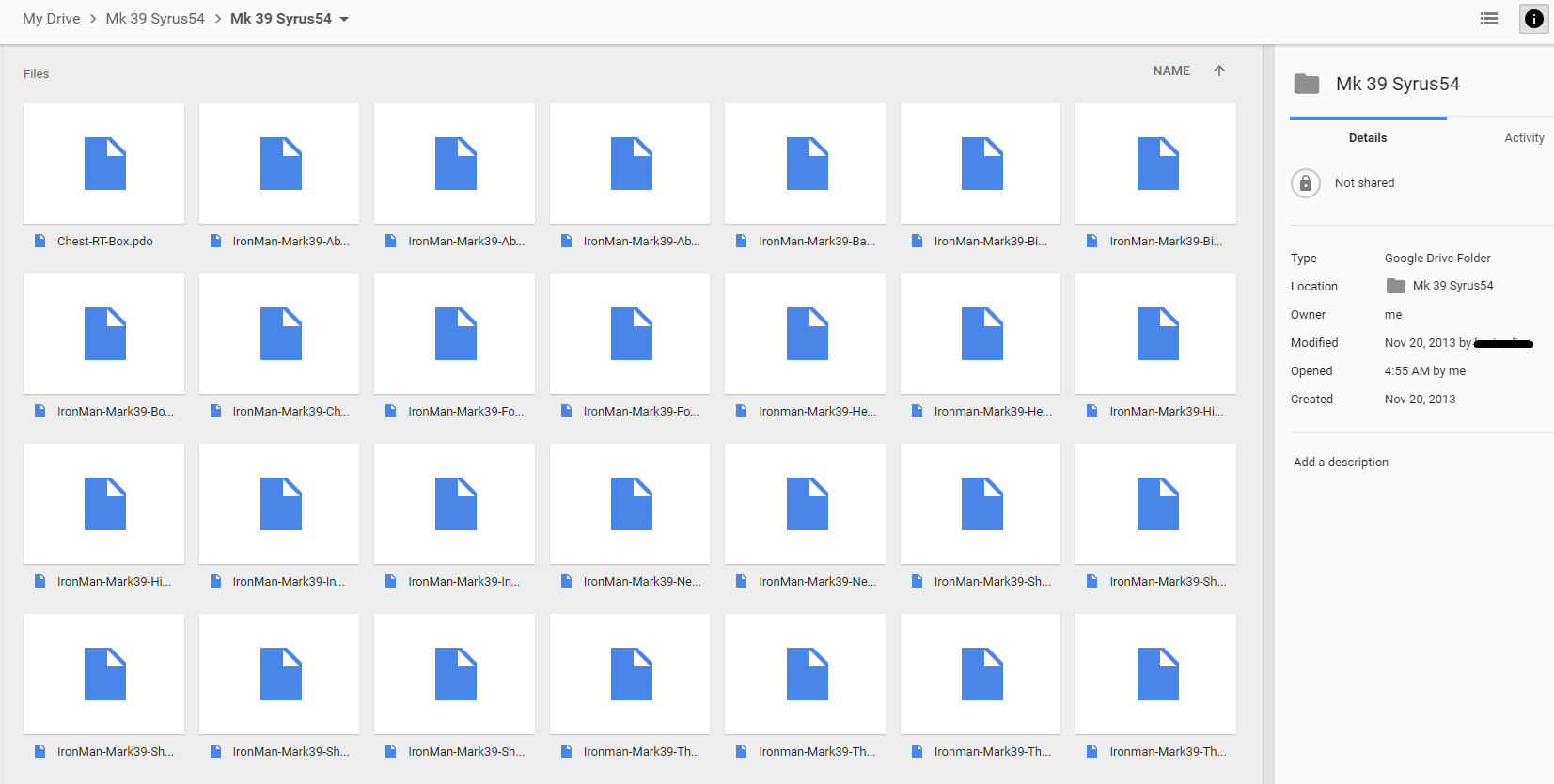Switch to list view layout
The image size is (1554, 784).
[1488, 19]
